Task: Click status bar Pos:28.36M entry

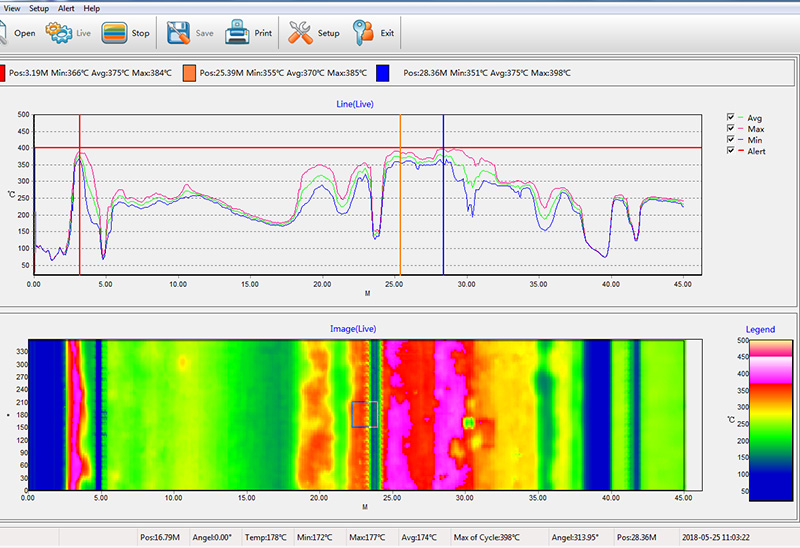Action: click(x=637, y=537)
